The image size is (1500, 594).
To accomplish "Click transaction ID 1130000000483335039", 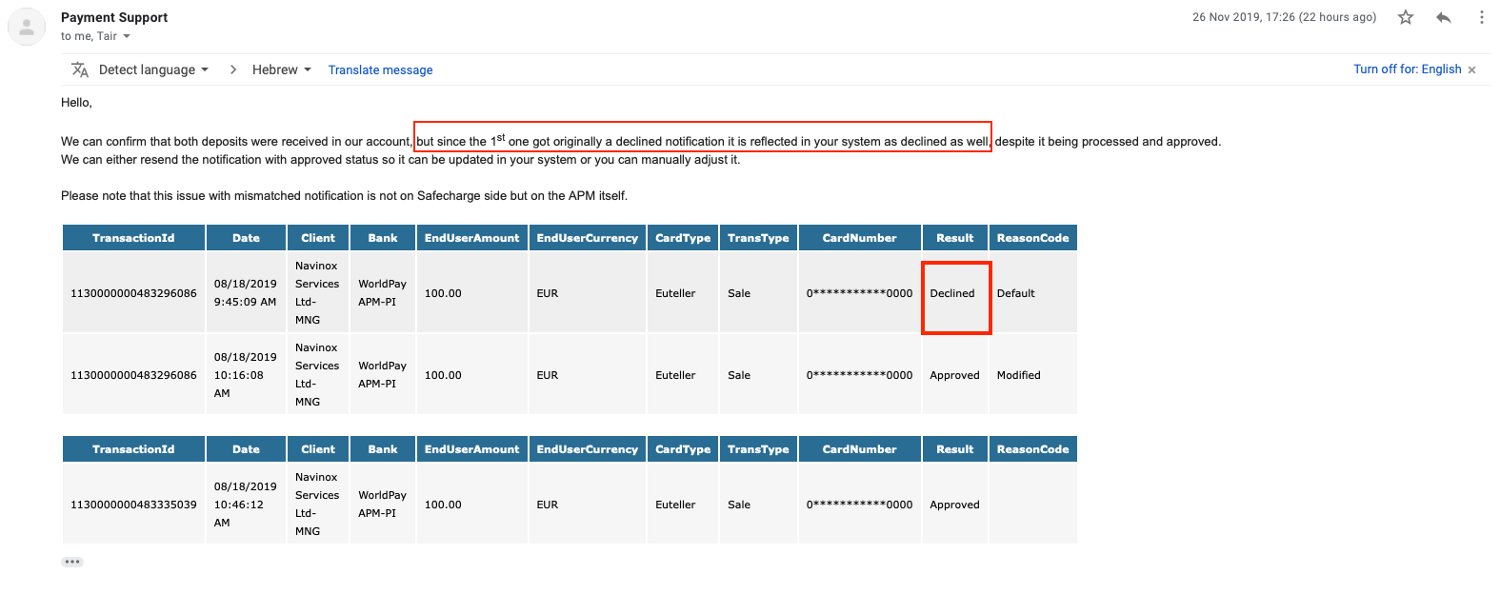I will (x=133, y=505).
